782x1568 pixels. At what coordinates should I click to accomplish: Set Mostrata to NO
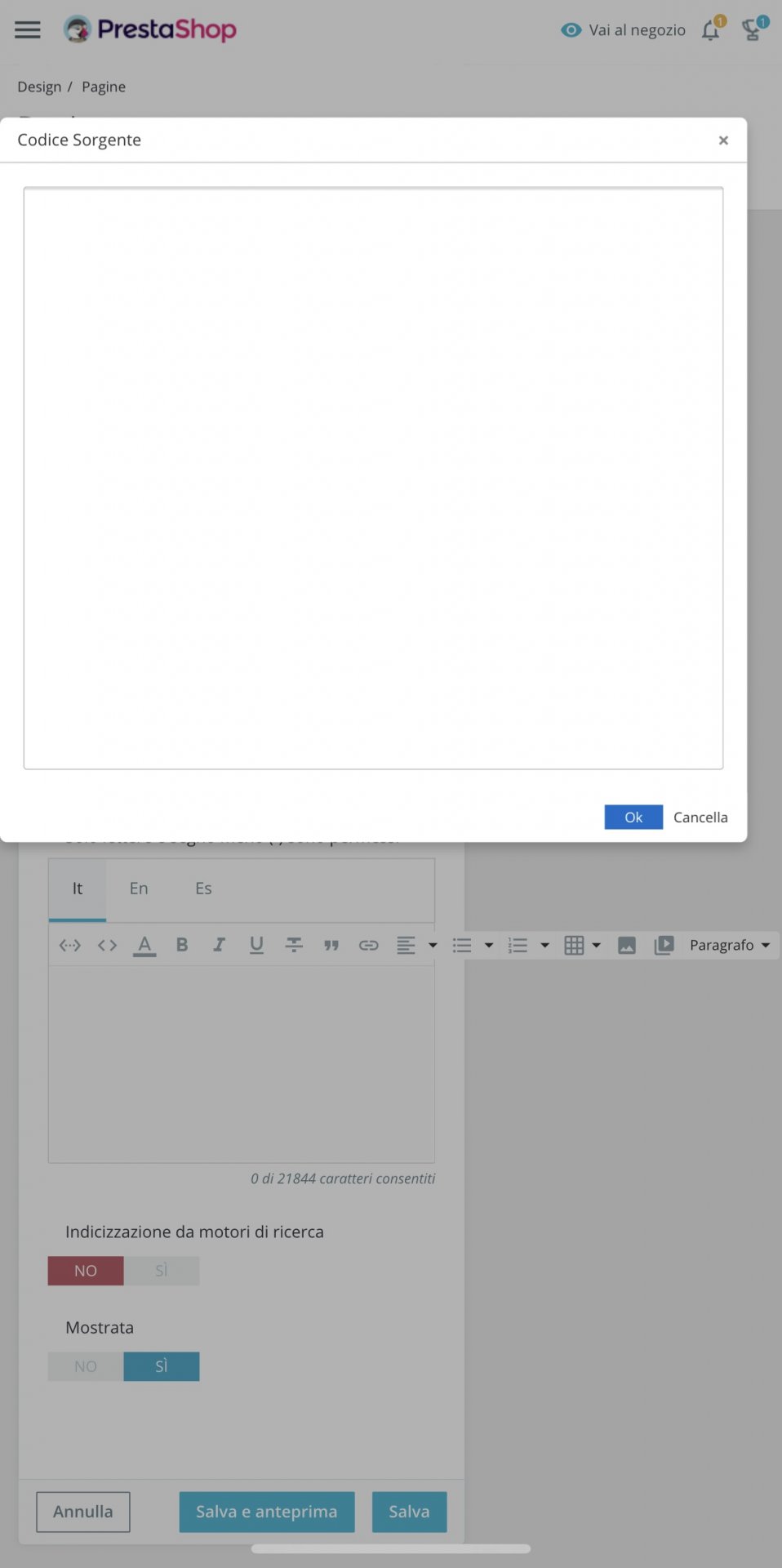(x=86, y=1366)
